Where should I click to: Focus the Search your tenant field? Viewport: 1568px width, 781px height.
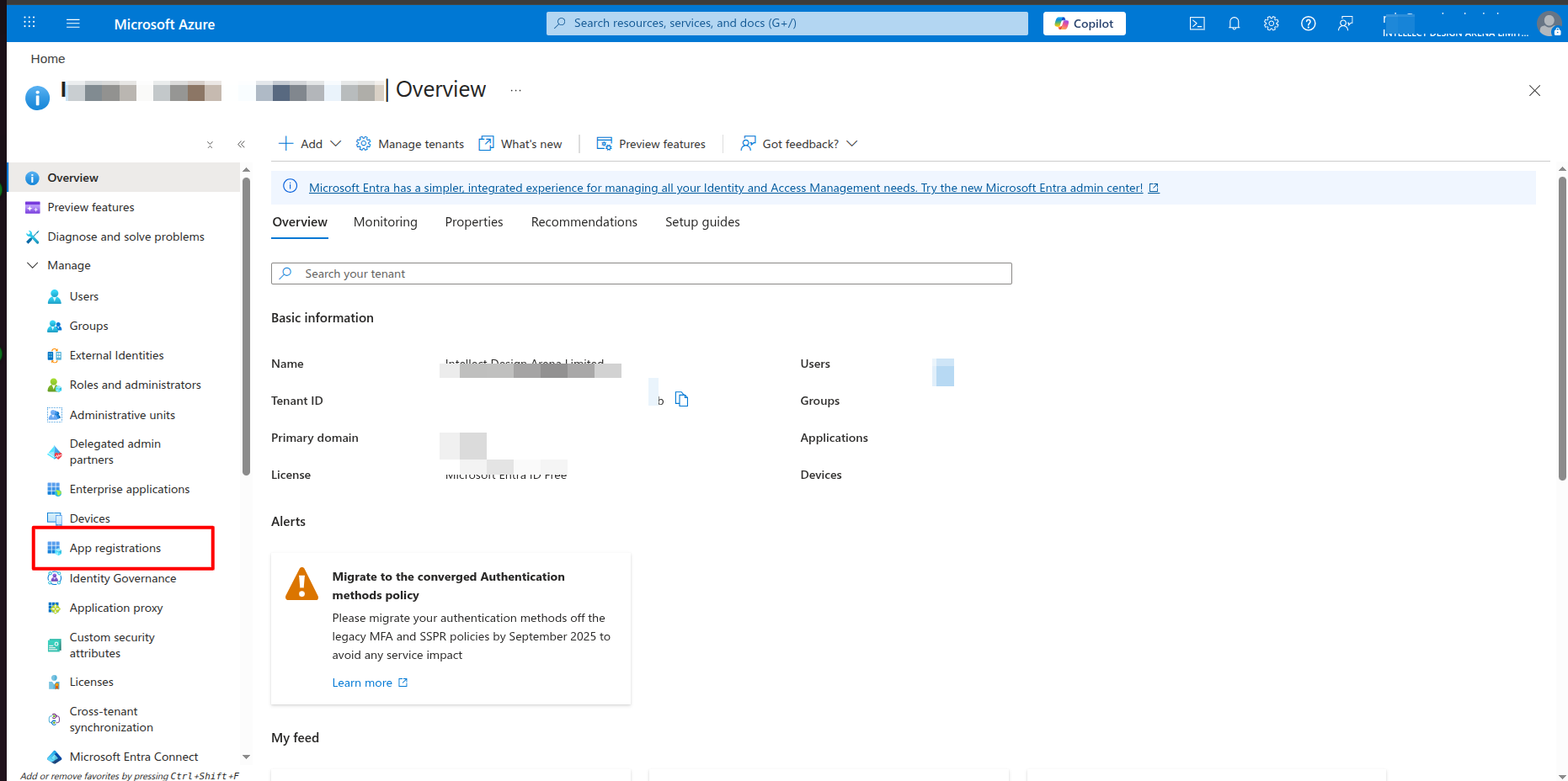(642, 274)
